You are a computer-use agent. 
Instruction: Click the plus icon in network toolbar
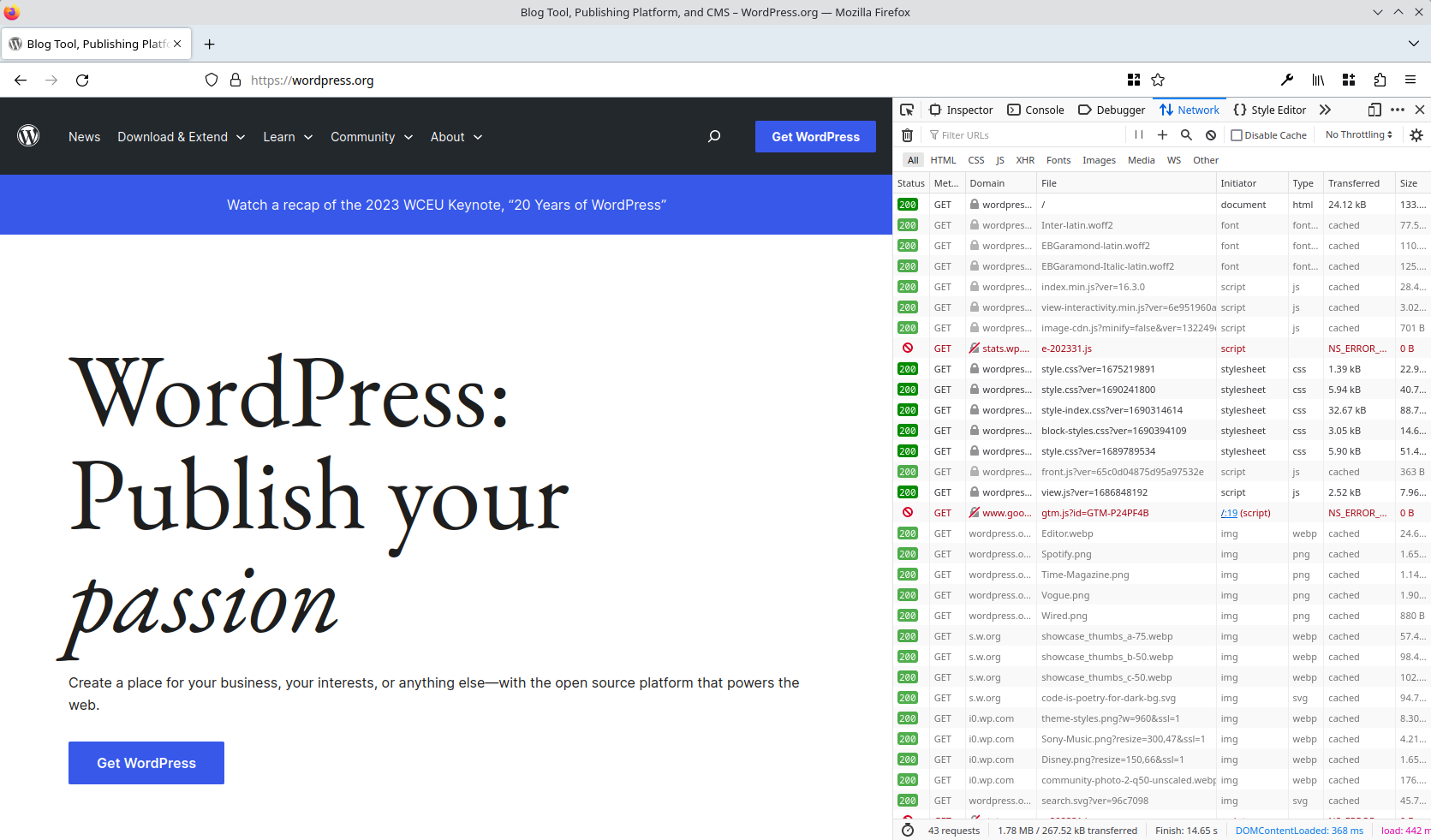pyautogui.click(x=1162, y=135)
